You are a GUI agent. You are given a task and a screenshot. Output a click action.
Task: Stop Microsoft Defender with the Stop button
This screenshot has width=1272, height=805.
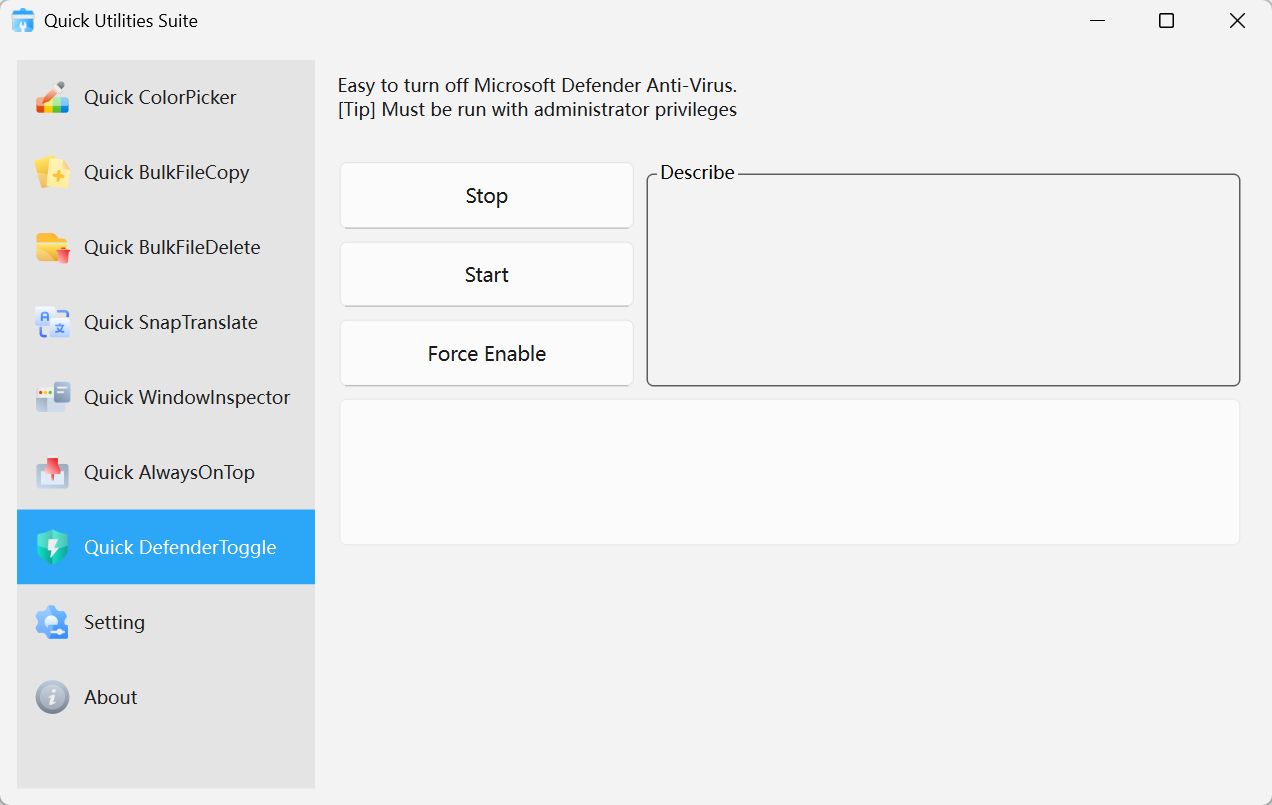(x=486, y=195)
